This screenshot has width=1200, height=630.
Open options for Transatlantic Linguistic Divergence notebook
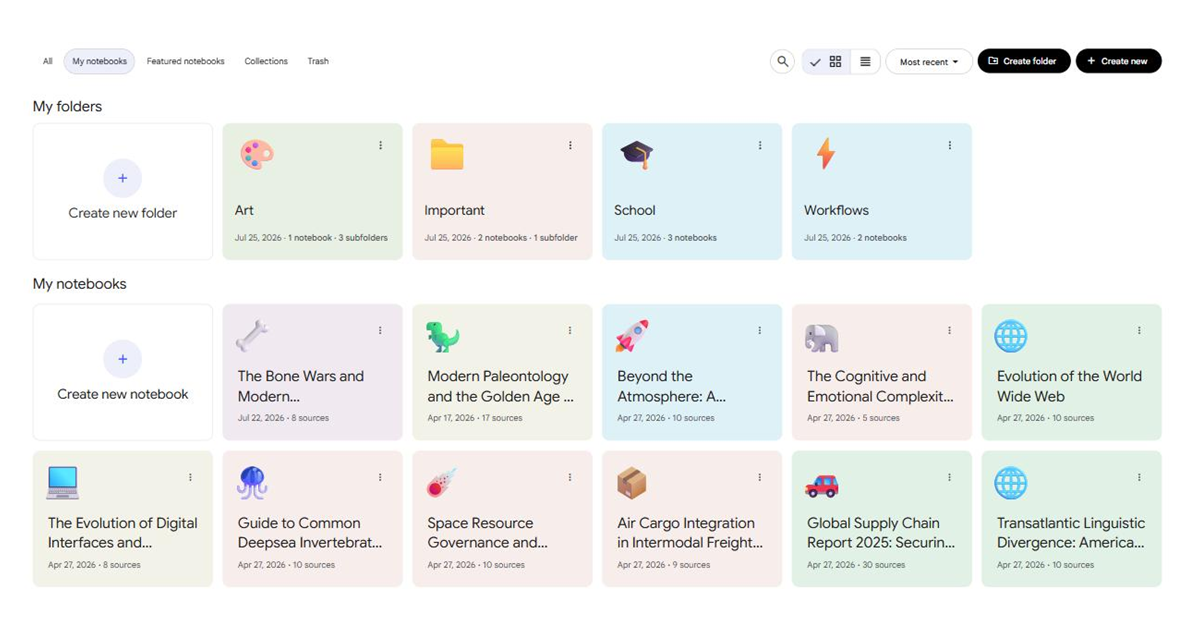tap(1139, 478)
